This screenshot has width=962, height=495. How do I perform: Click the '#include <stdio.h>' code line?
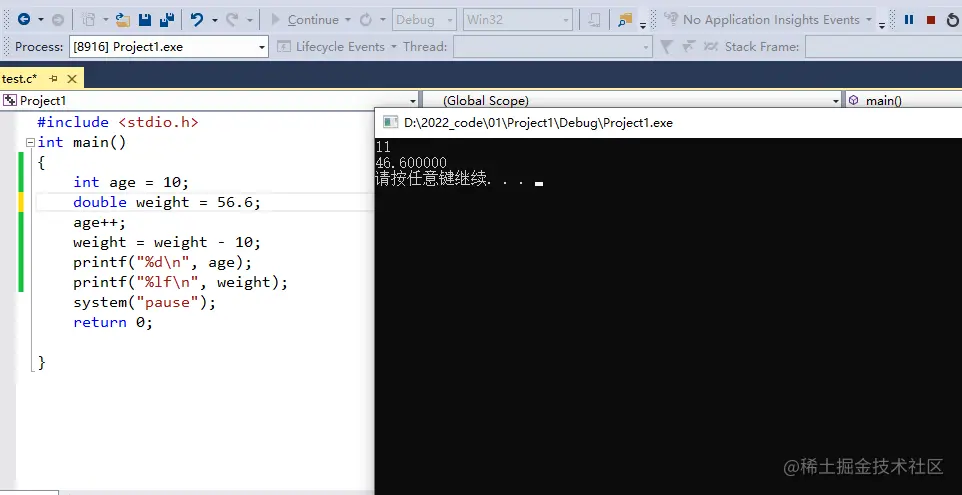click(x=117, y=122)
